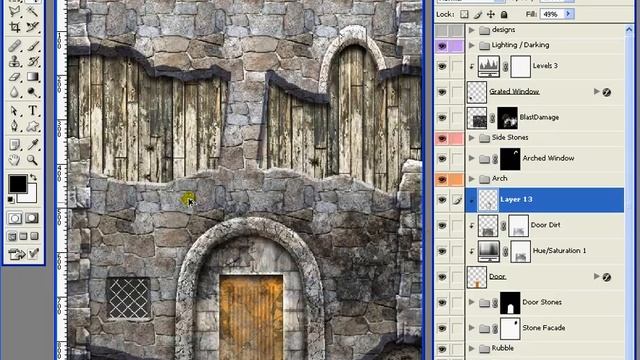Hide the Levels 3 layer
Viewport: 640px width, 360px height.
(x=442, y=66)
